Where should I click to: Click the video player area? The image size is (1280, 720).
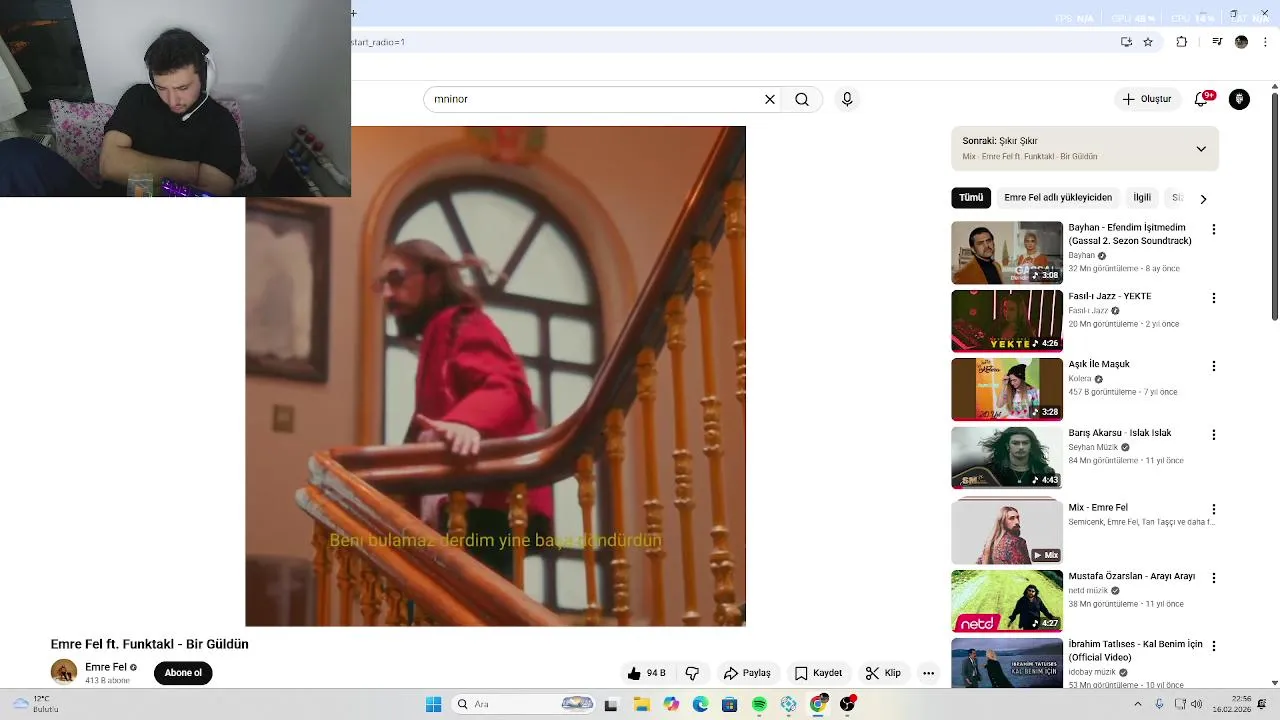495,376
